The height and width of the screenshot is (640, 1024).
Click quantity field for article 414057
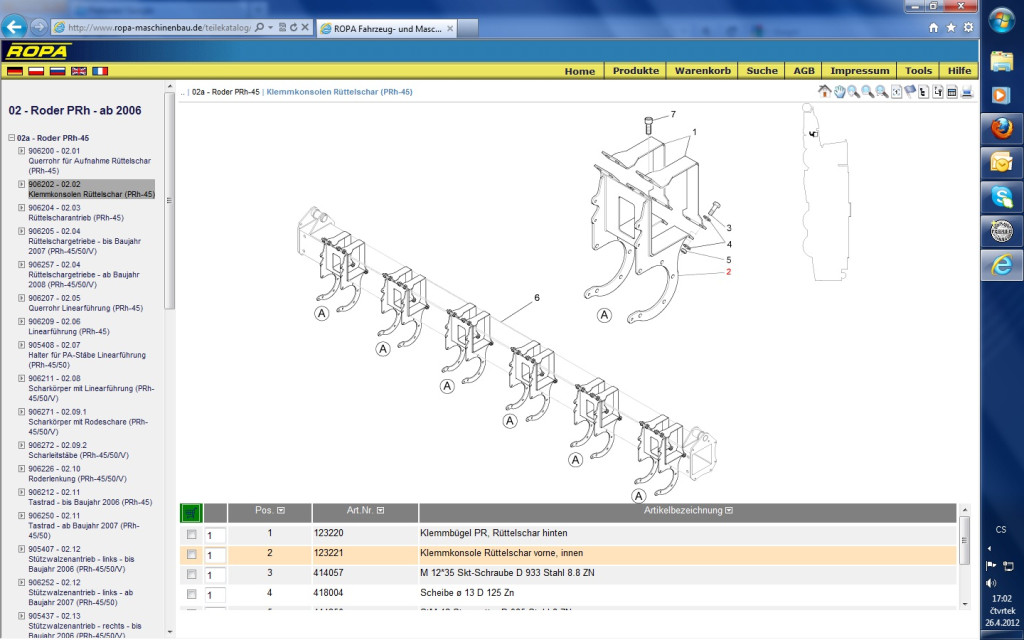215,575
